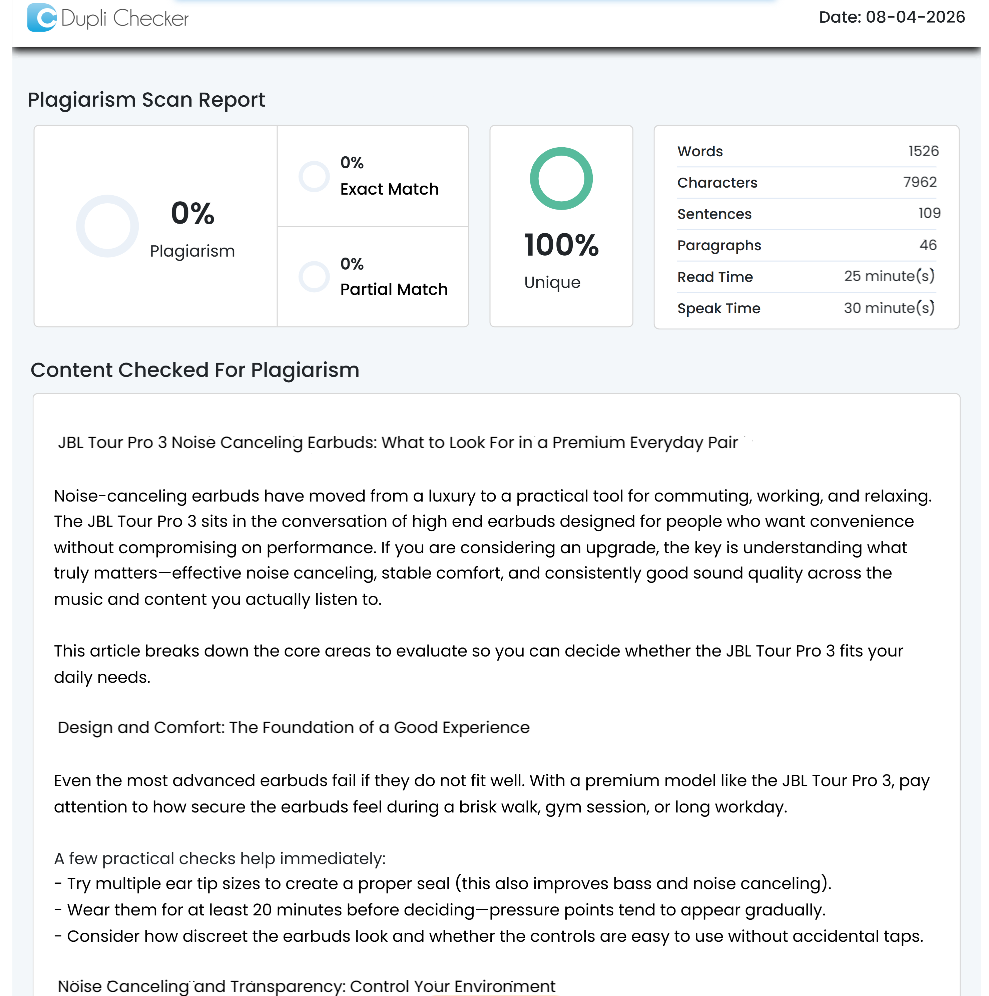Click the 0% Plagiarism circle gauge

tap(107, 226)
